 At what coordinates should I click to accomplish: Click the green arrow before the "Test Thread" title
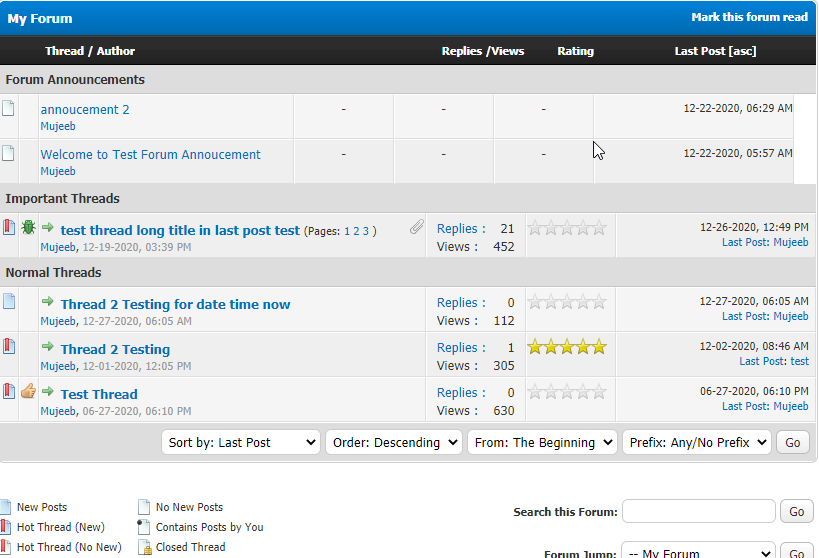coord(47,392)
